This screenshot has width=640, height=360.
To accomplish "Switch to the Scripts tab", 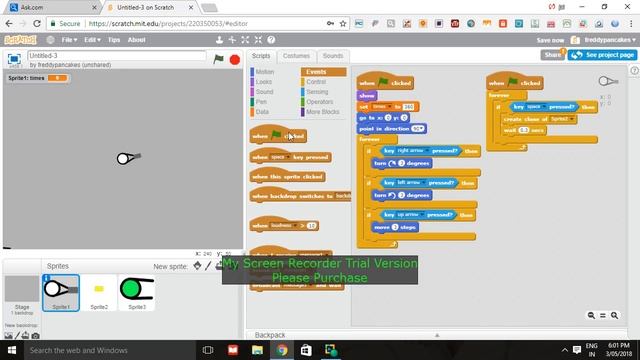I will coord(261,56).
